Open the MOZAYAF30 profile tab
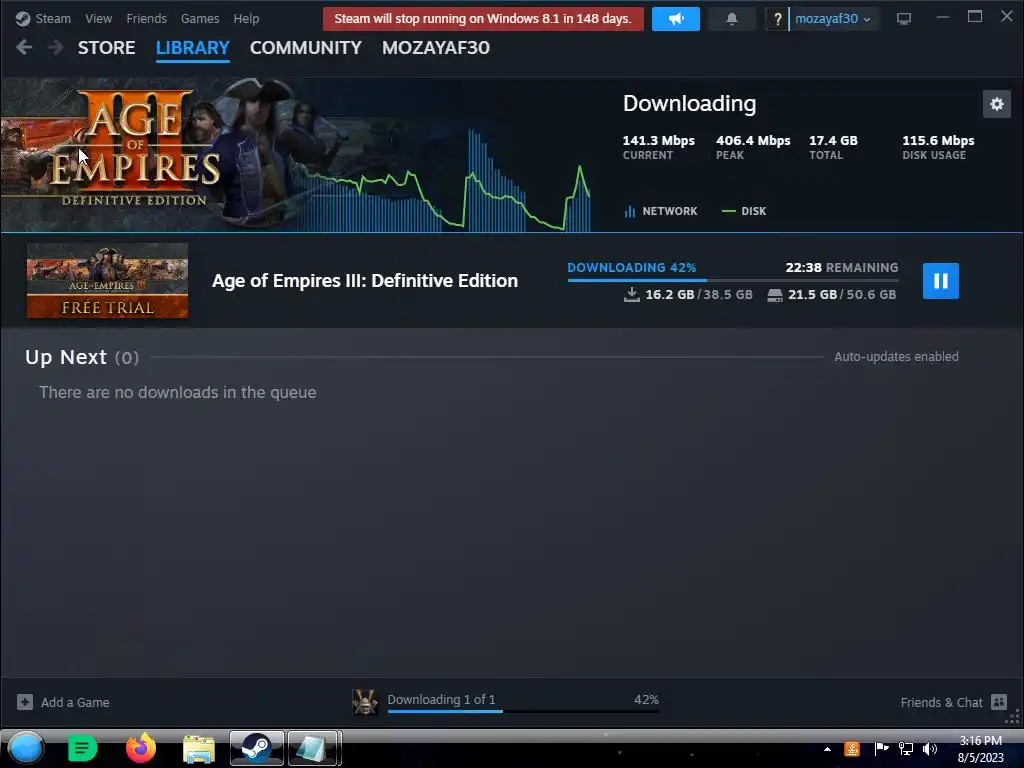Image resolution: width=1024 pixels, height=768 pixels. pos(436,48)
